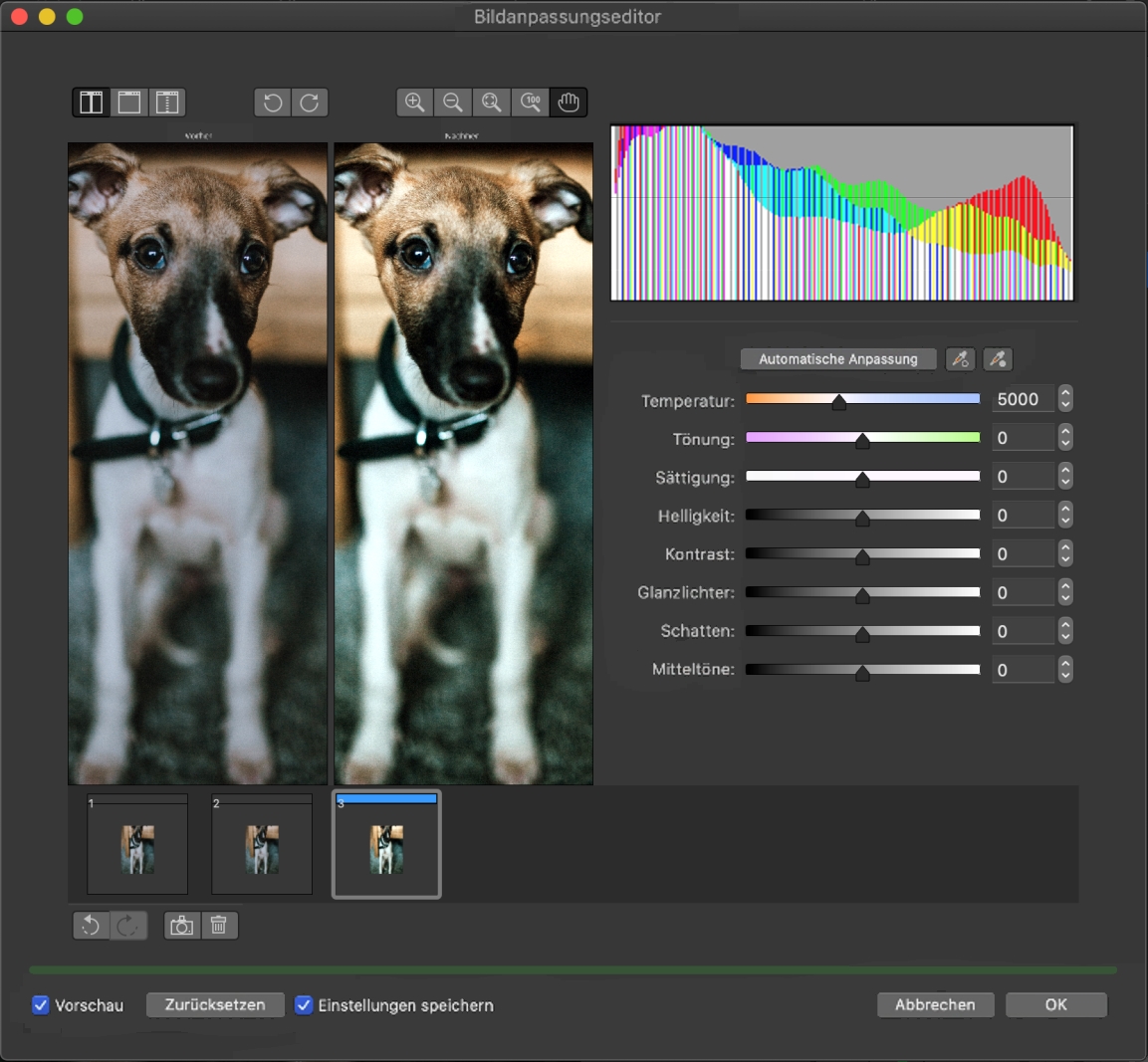Select snapshot thumbnail number 2

262,845
